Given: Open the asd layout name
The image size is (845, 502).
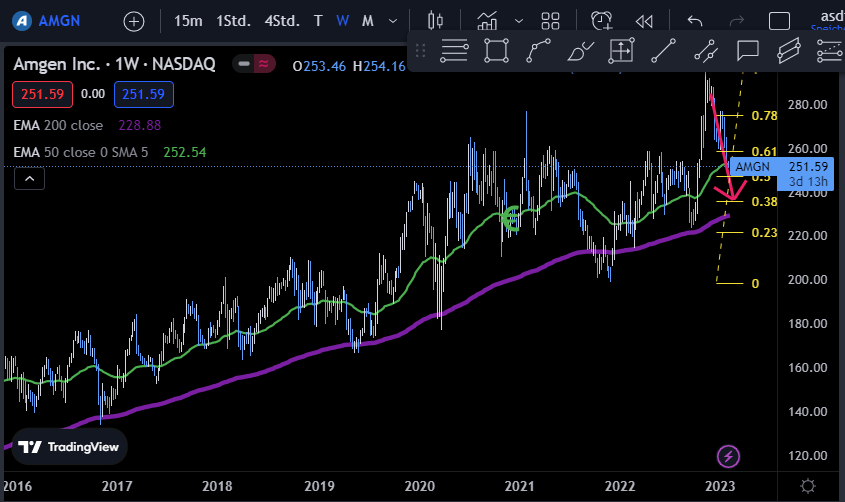Looking at the screenshot, I should pos(832,16).
